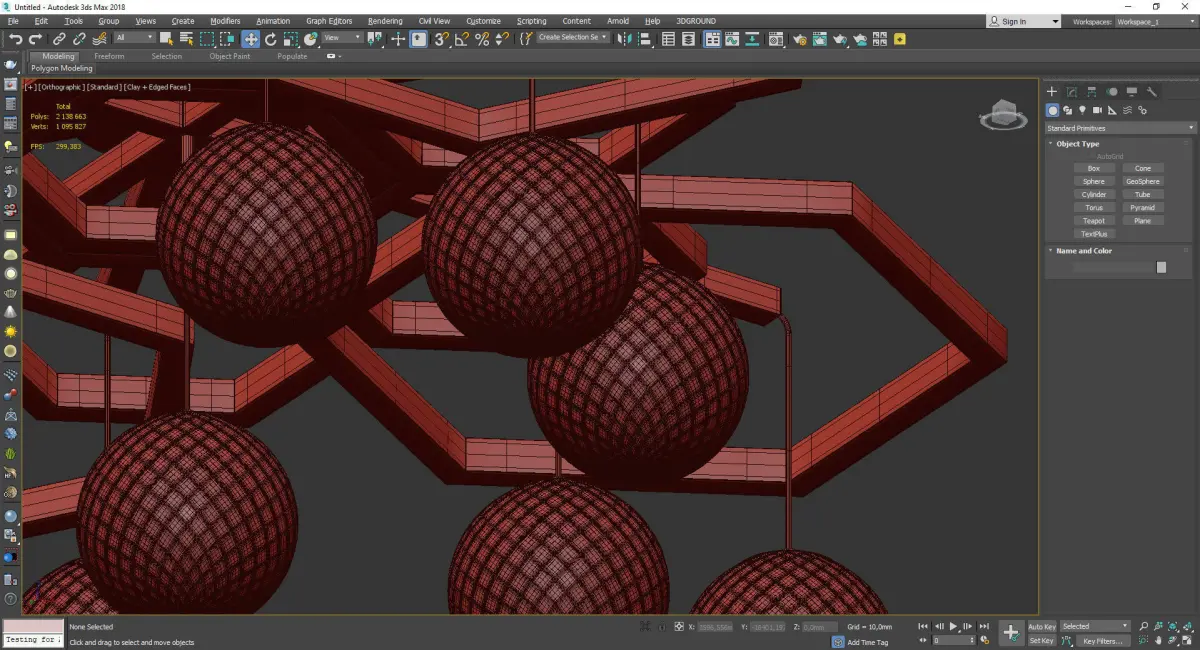Open the Rendering menu

click(x=385, y=21)
